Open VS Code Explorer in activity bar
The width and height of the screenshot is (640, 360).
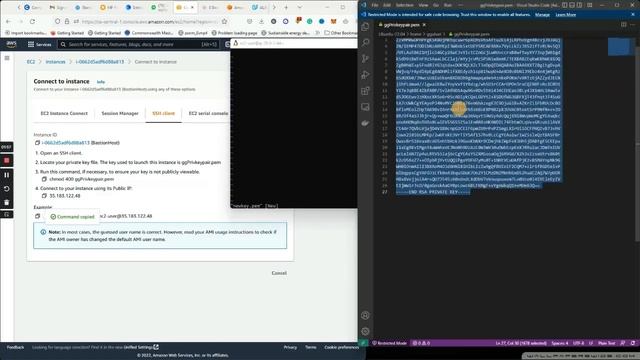click(365, 27)
